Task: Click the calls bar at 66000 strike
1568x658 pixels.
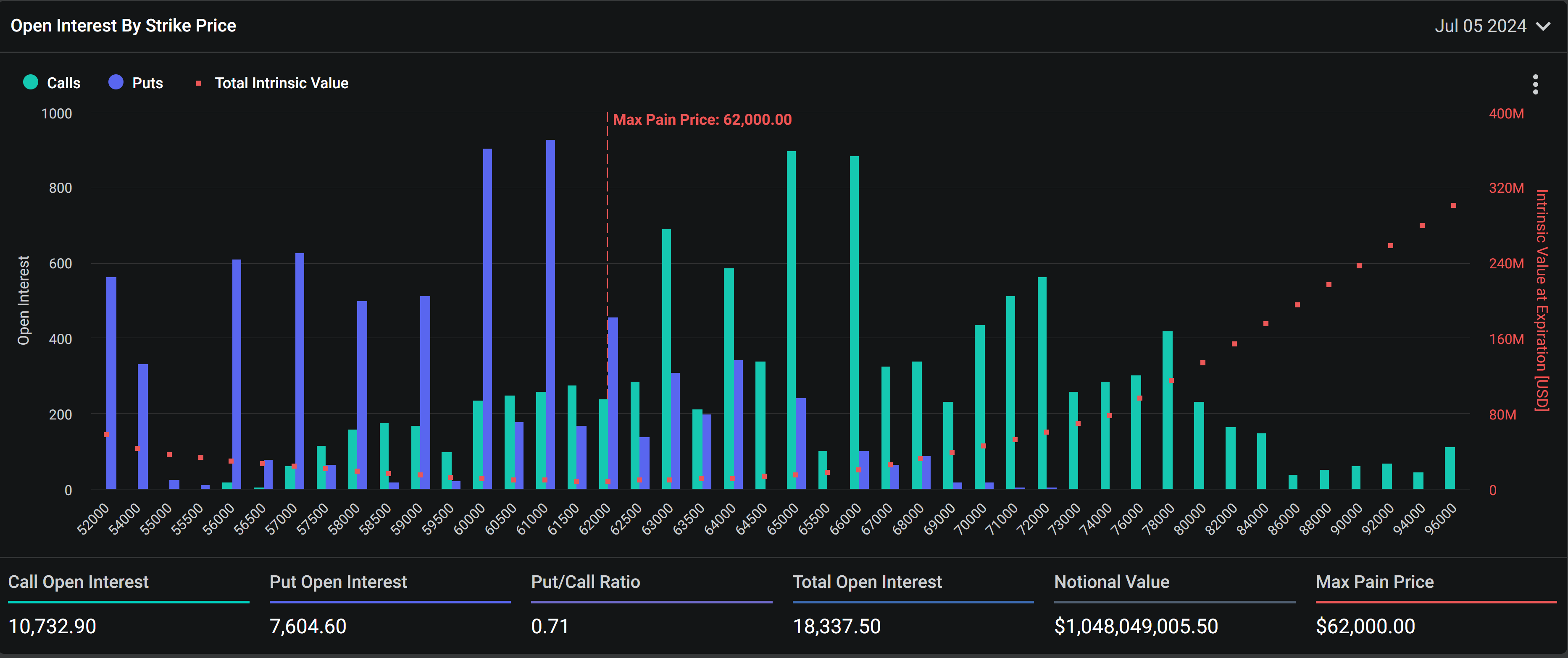Action: coord(854,322)
